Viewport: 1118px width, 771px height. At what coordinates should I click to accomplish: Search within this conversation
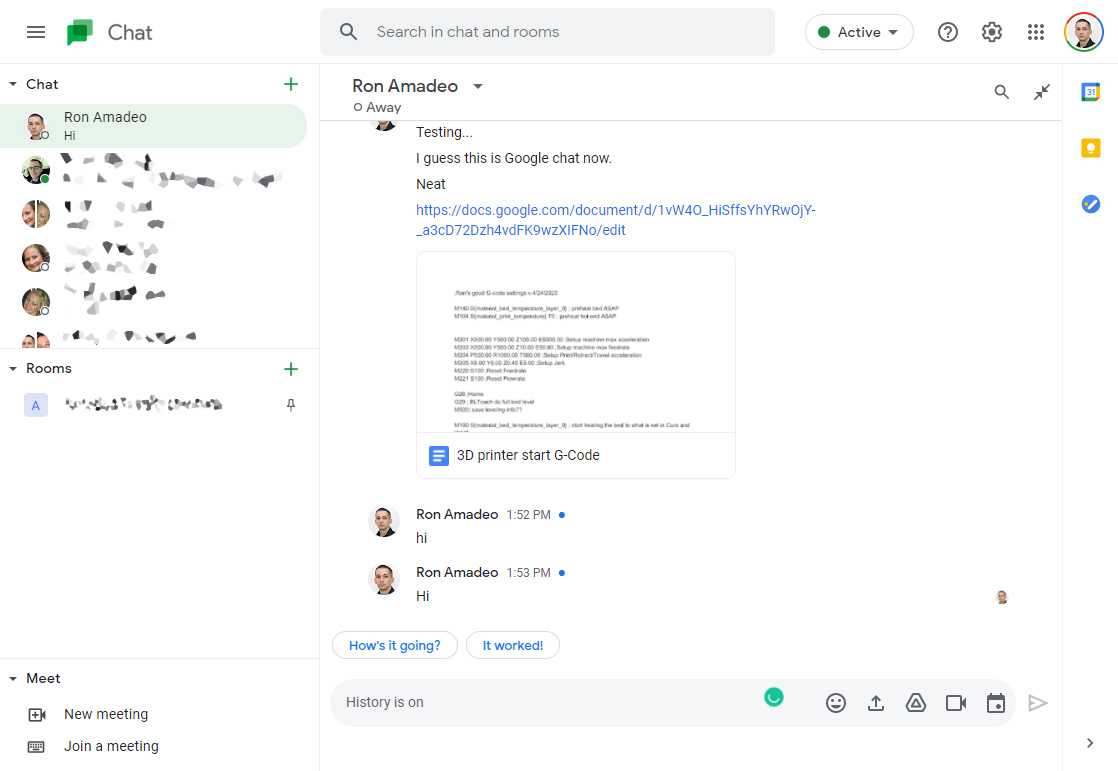(1002, 92)
